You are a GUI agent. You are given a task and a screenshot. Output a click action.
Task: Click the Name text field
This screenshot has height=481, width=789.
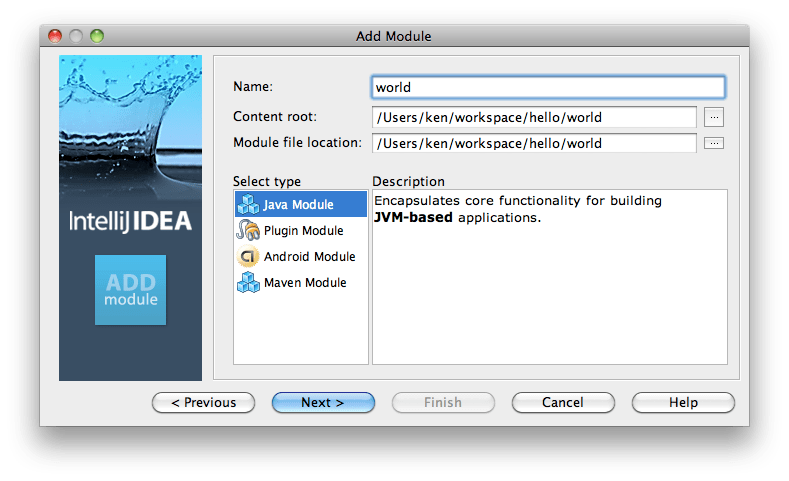pyautogui.click(x=548, y=87)
